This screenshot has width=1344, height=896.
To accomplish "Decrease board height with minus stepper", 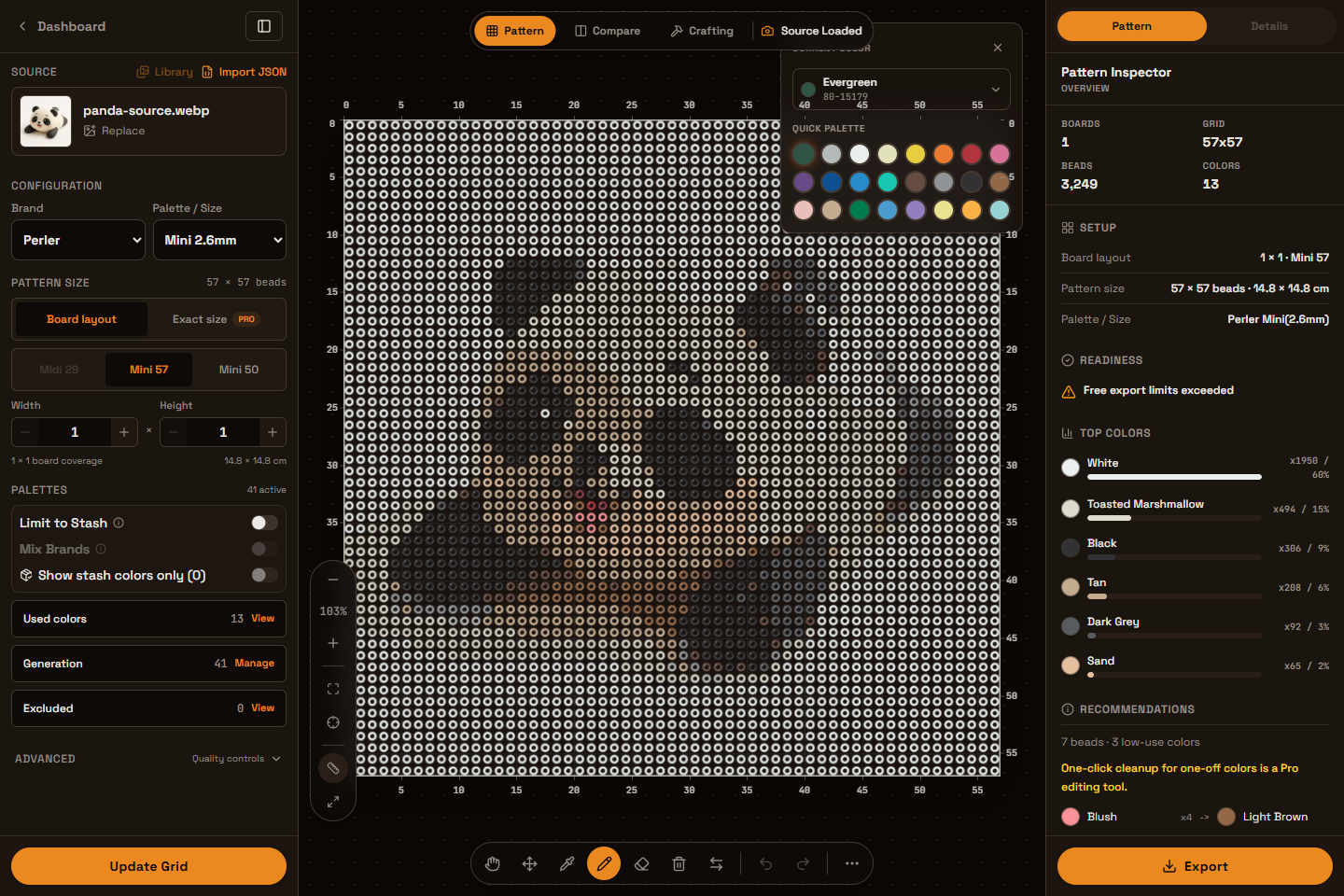I will pyautogui.click(x=174, y=432).
